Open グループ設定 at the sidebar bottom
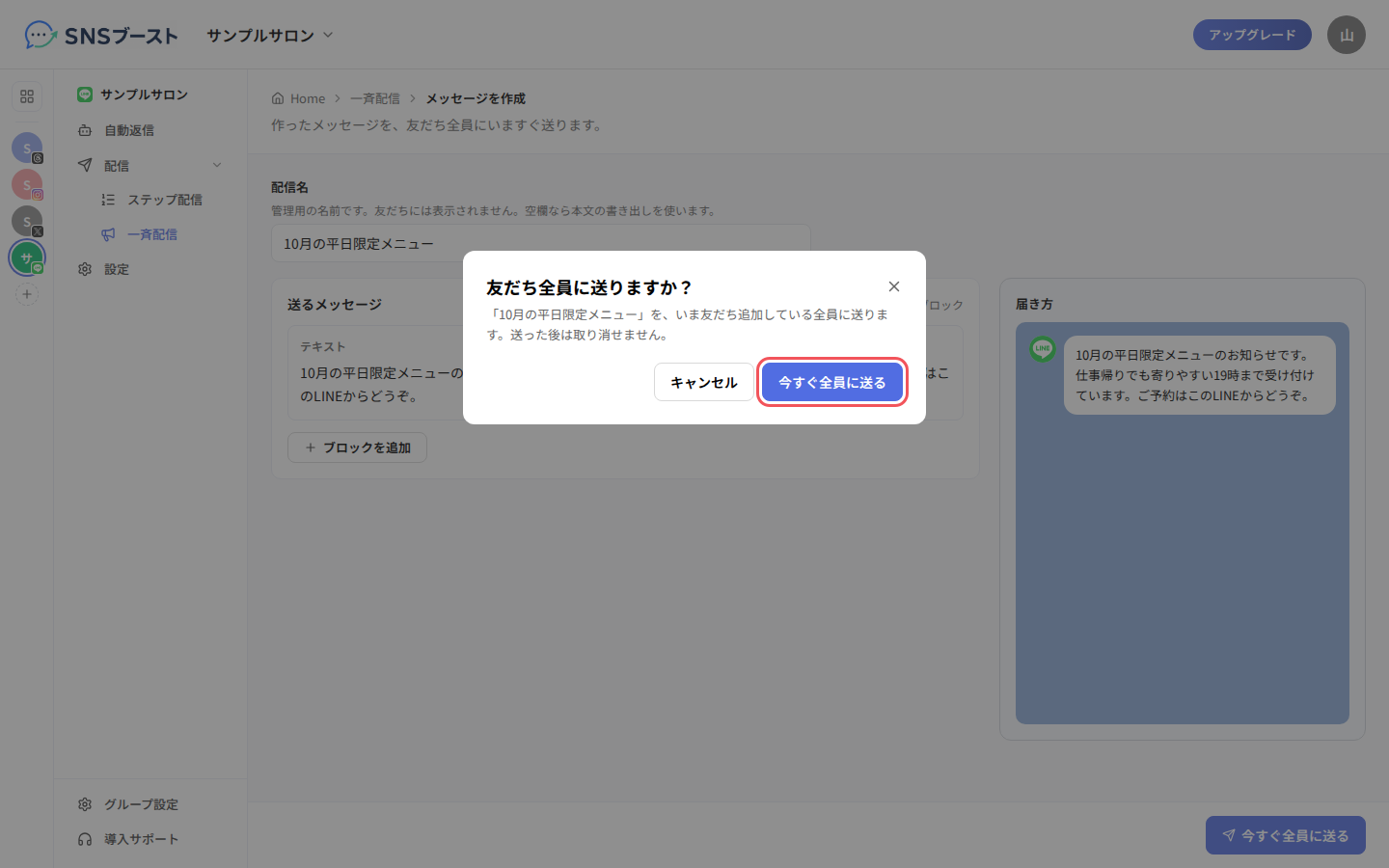 point(150,804)
